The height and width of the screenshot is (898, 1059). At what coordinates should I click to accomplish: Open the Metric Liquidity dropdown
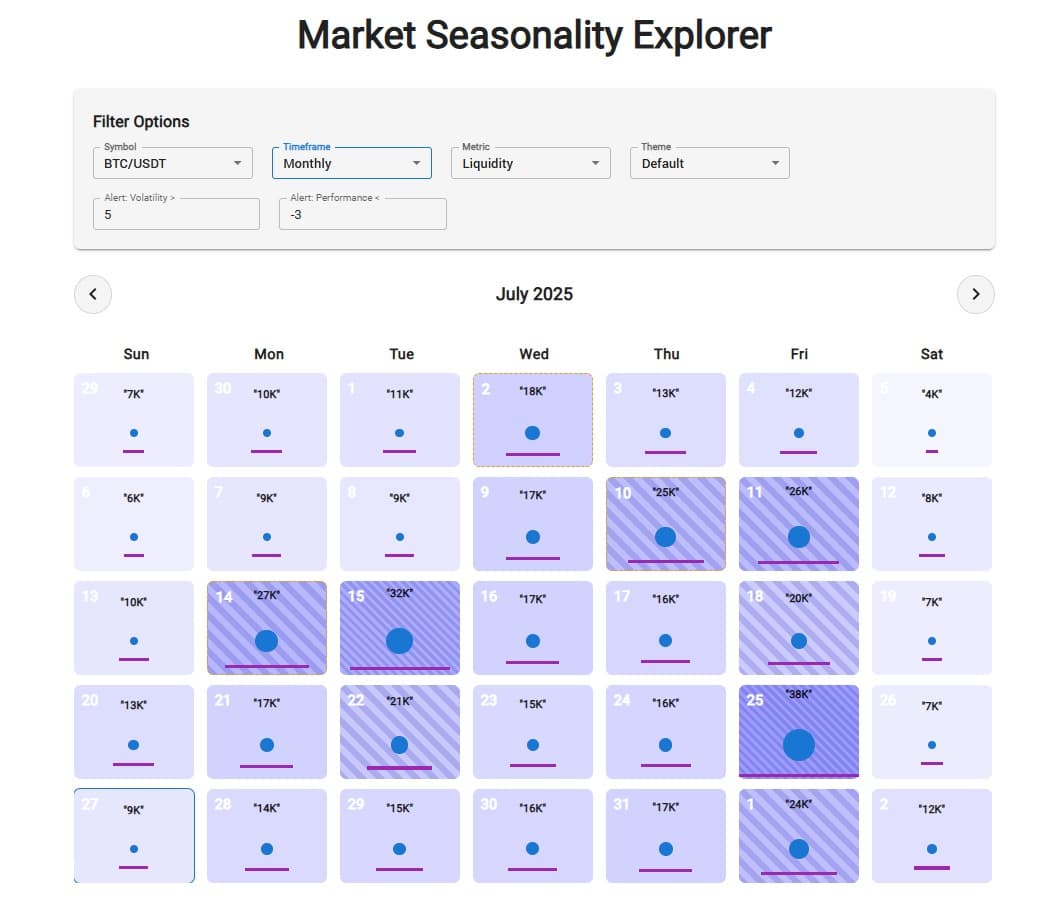[531, 163]
